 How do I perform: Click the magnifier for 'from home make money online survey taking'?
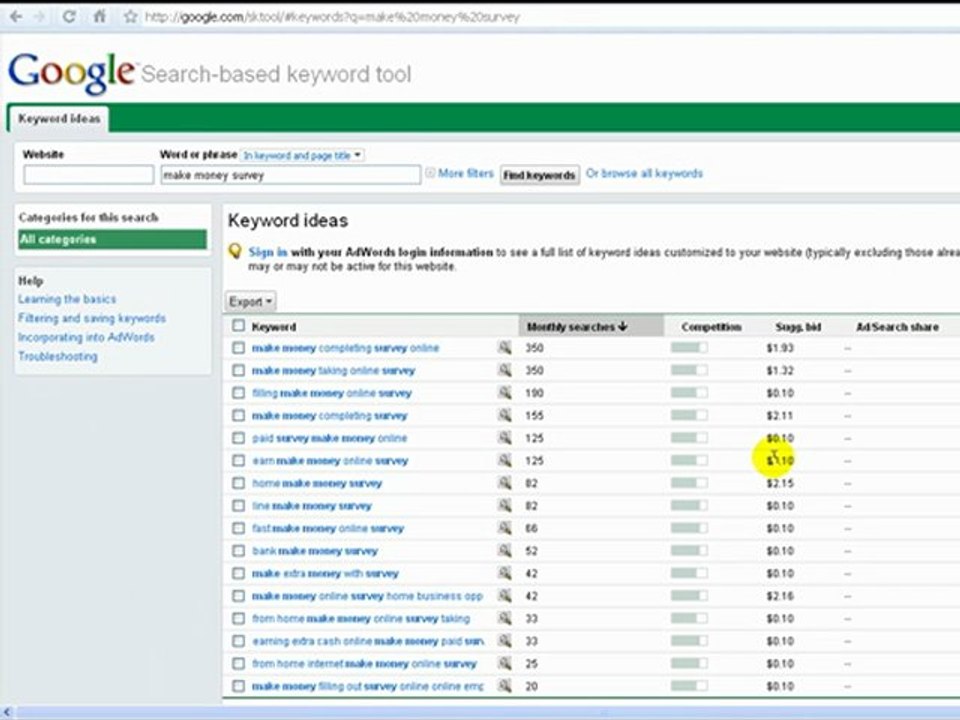coord(504,618)
